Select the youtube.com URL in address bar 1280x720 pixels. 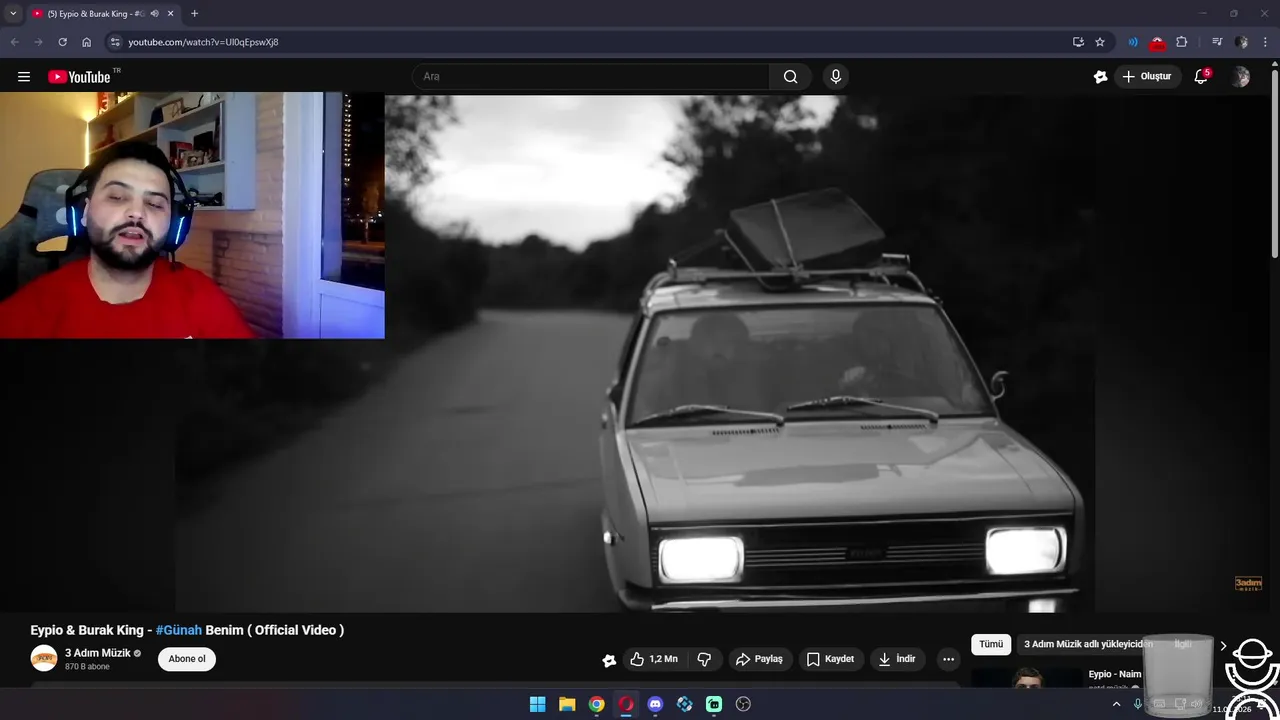coord(203,42)
